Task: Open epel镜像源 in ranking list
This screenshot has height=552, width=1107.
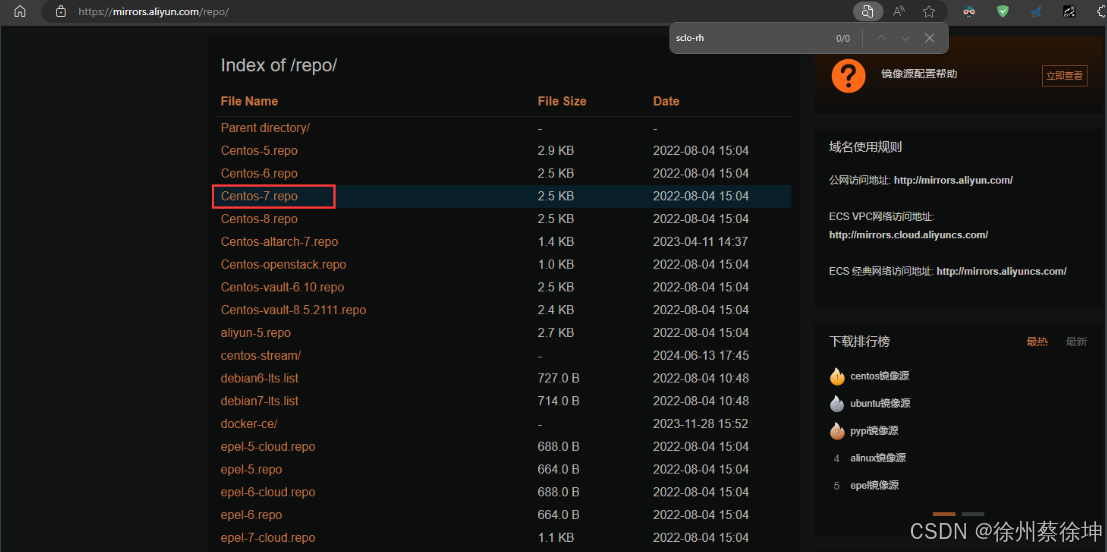Action: (874, 486)
